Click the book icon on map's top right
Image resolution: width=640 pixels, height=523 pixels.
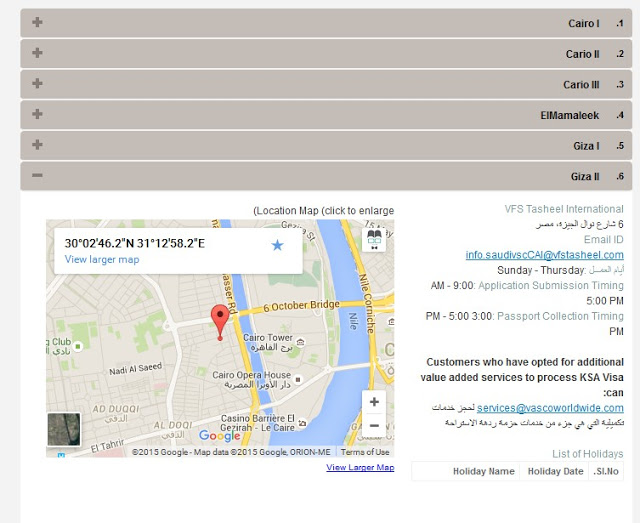click(x=374, y=240)
